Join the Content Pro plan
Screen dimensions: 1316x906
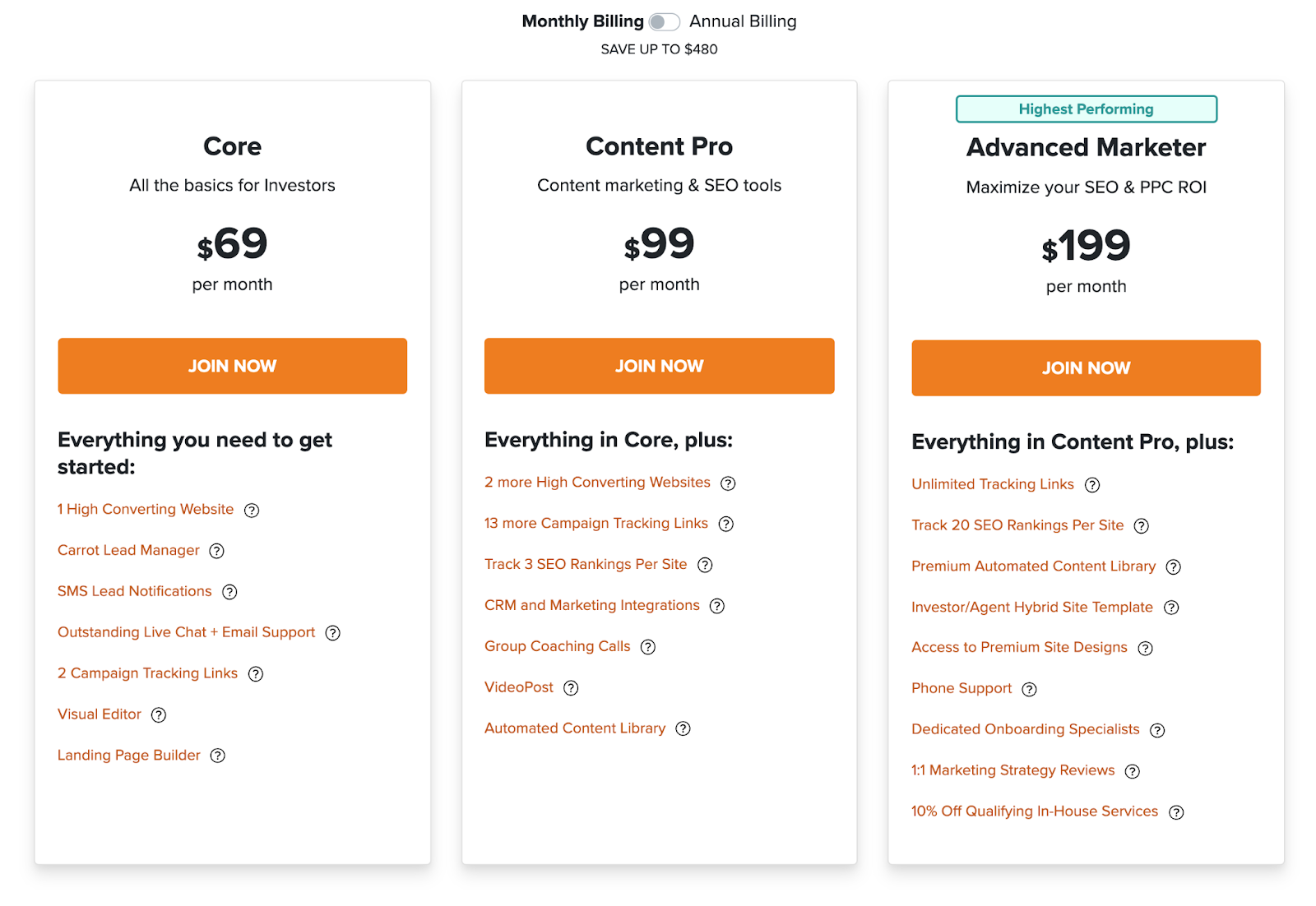click(x=659, y=366)
